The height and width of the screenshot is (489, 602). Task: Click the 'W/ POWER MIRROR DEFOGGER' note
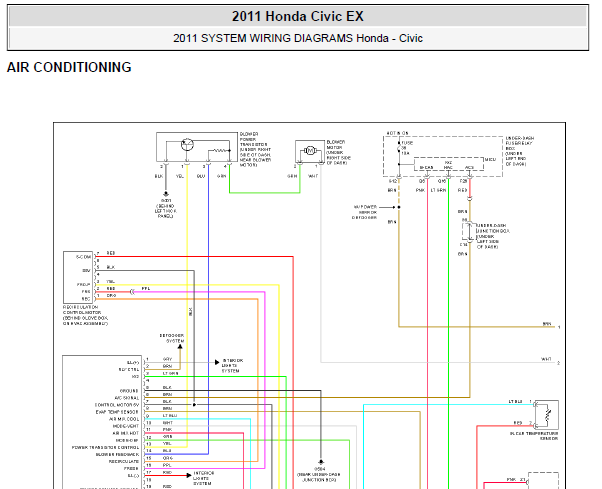click(365, 212)
